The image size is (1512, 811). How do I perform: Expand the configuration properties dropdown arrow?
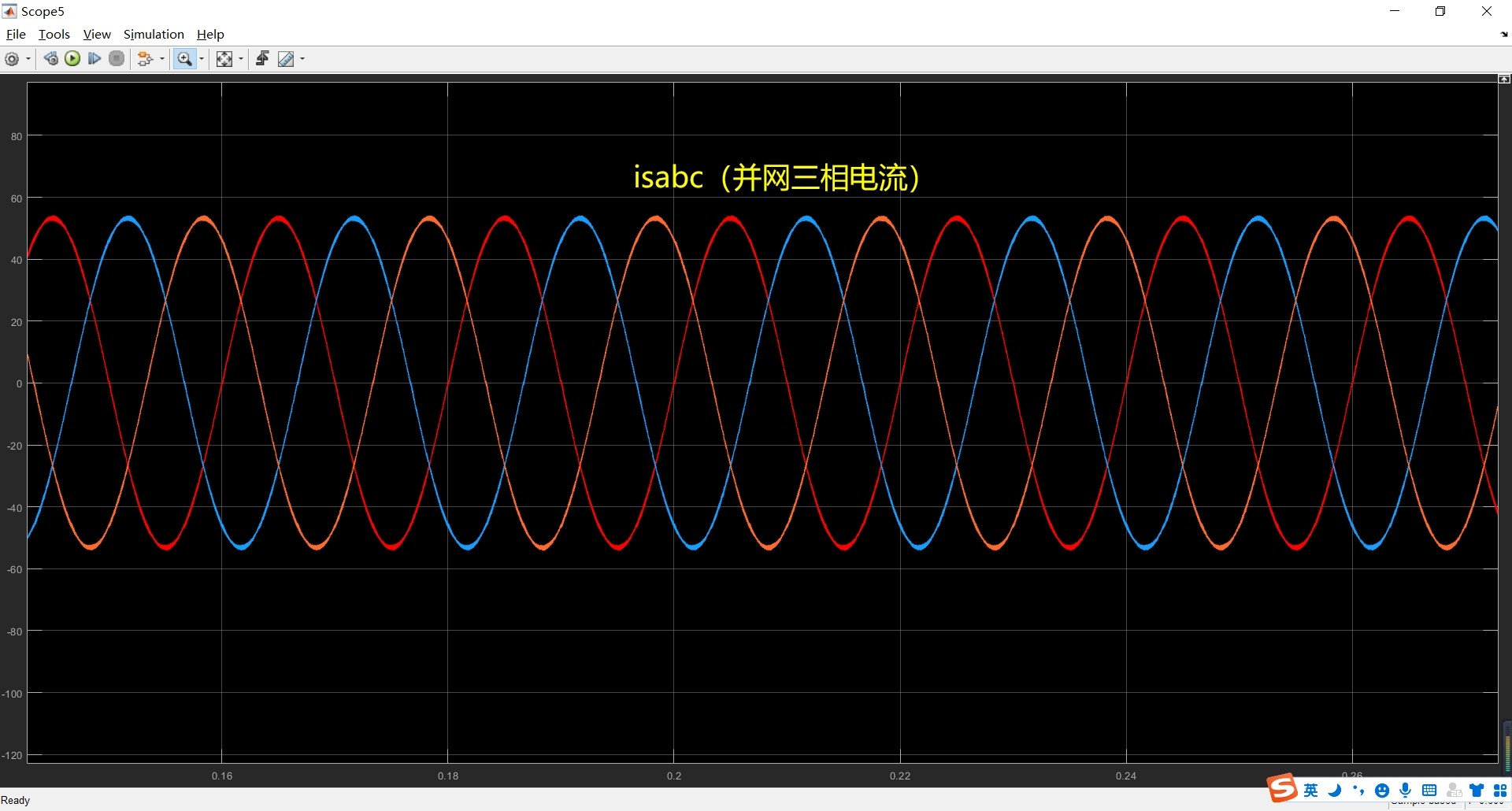pyautogui.click(x=28, y=59)
